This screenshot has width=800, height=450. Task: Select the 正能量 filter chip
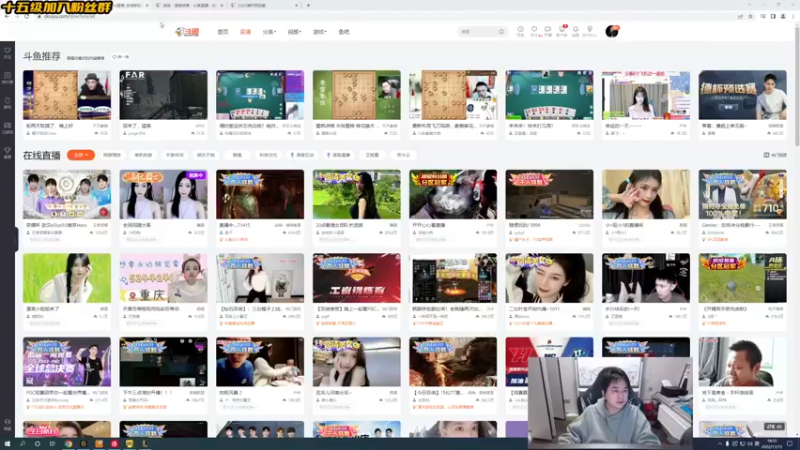coord(372,155)
